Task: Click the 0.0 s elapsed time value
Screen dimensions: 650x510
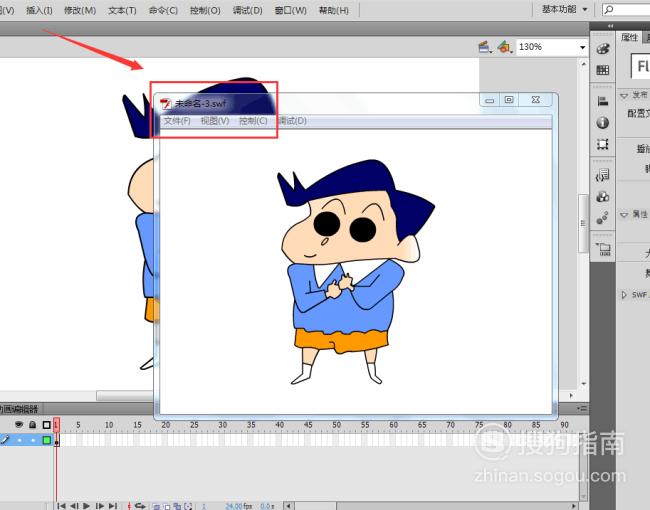Action: [x=265, y=506]
